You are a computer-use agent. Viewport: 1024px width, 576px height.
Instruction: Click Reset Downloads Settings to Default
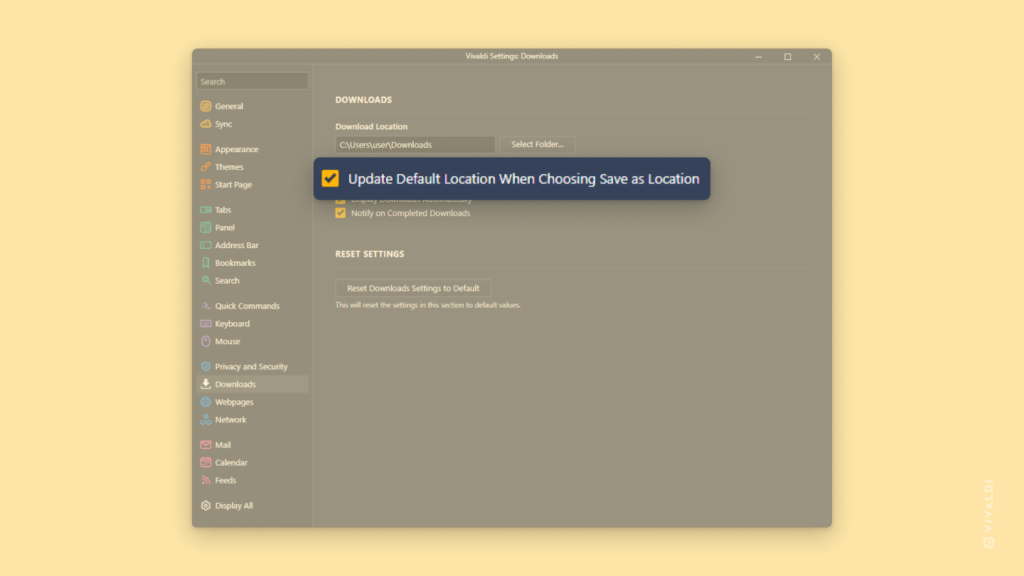pos(413,288)
